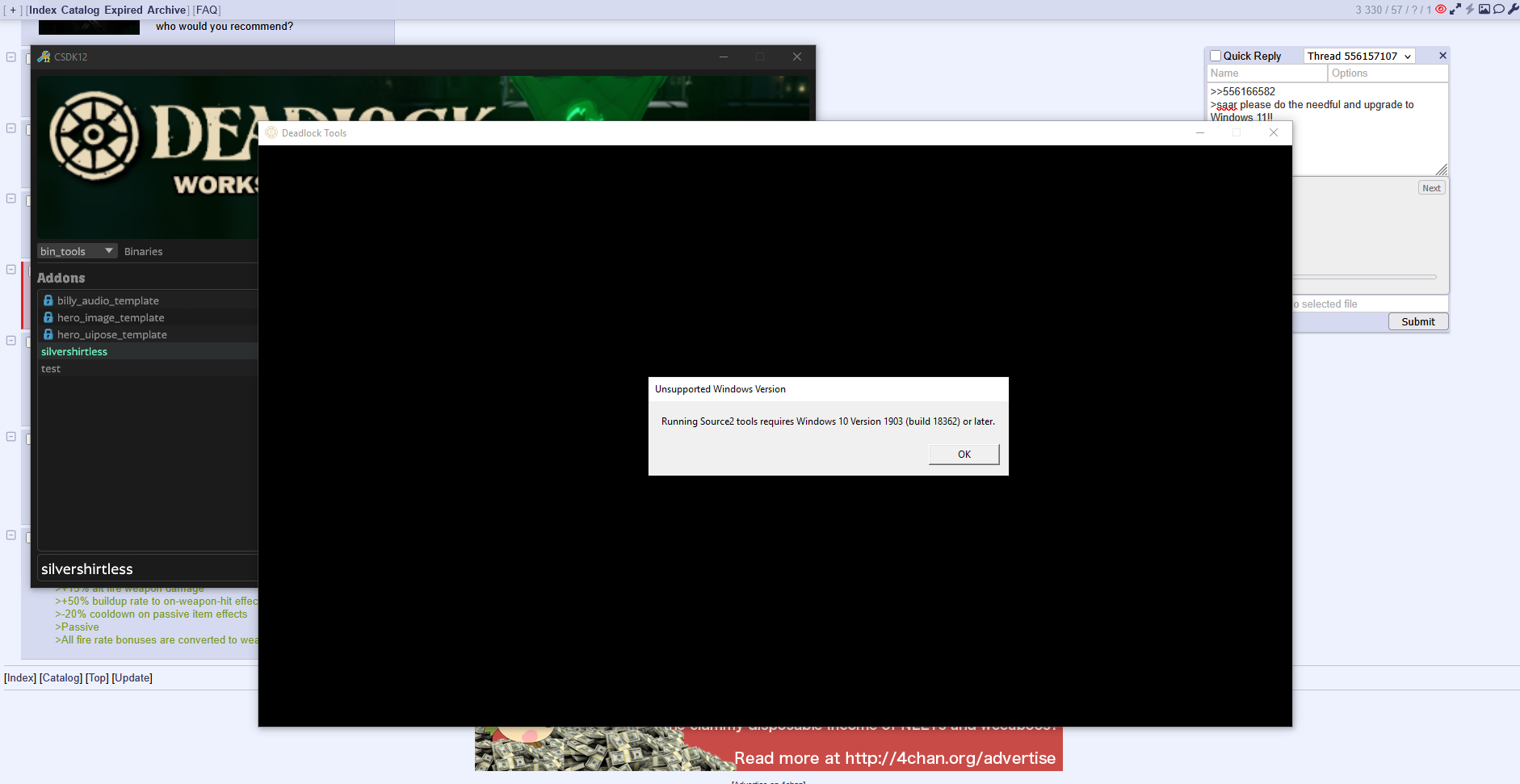Open the Expired link in the header bar
This screenshot has height=784, width=1520.
coord(124,10)
